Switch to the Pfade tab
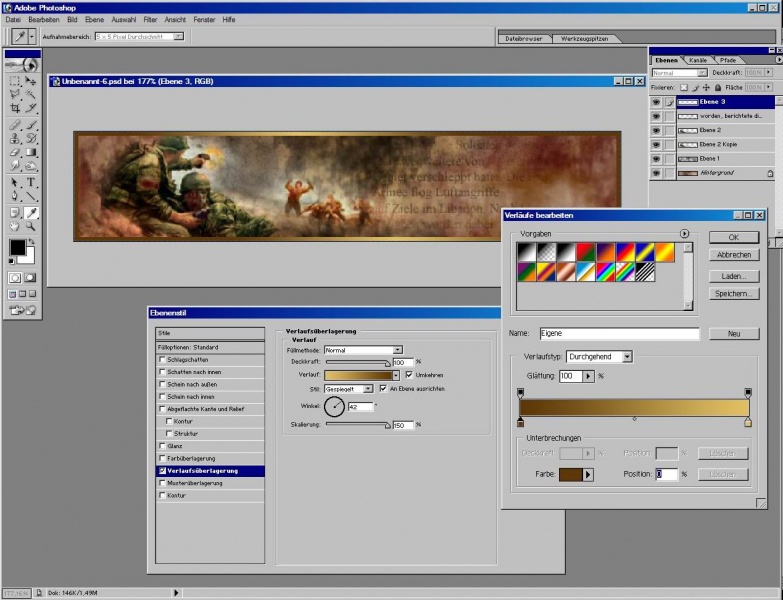The image size is (783, 600). click(x=728, y=60)
